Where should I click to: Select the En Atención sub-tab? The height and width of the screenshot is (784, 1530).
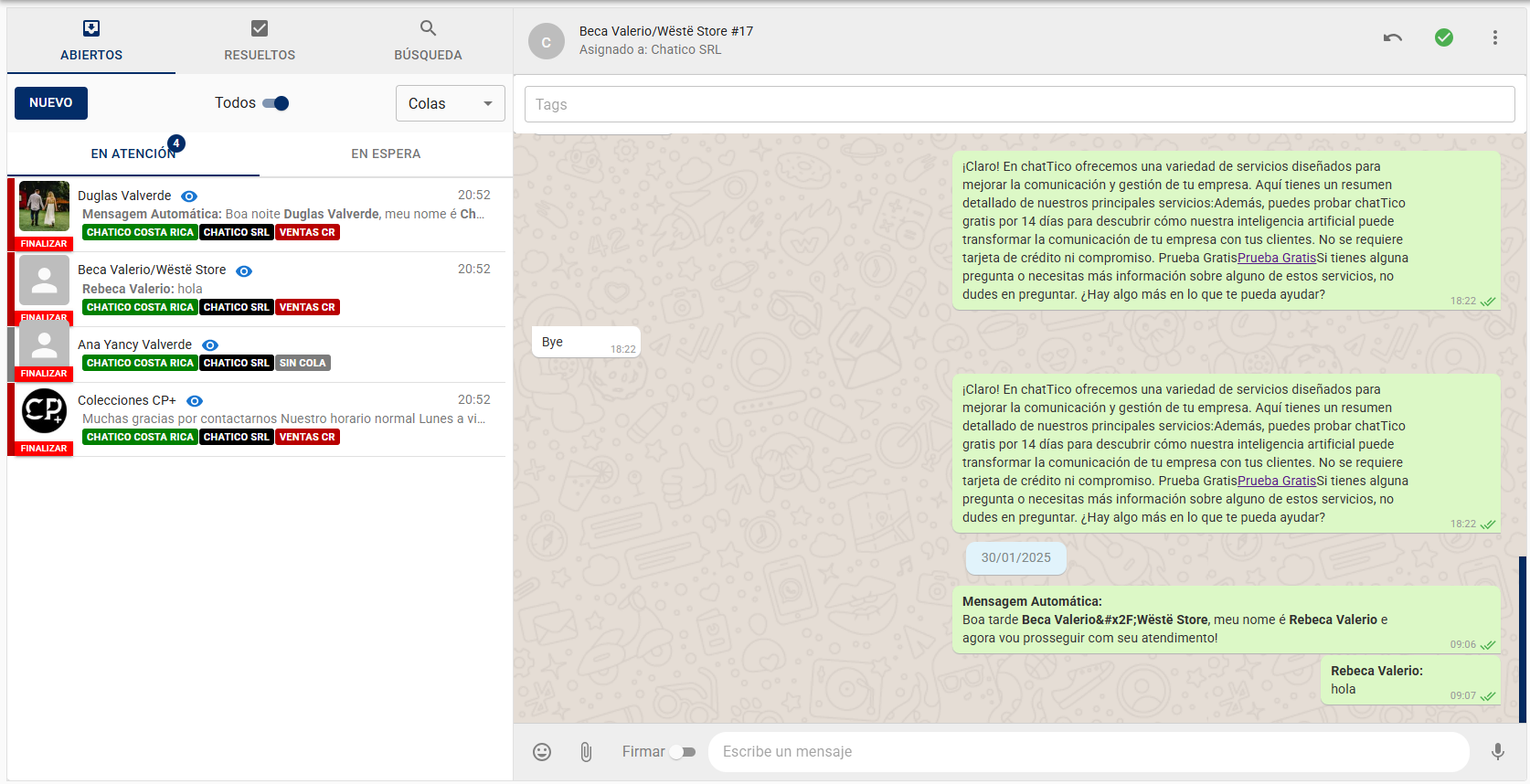(133, 154)
